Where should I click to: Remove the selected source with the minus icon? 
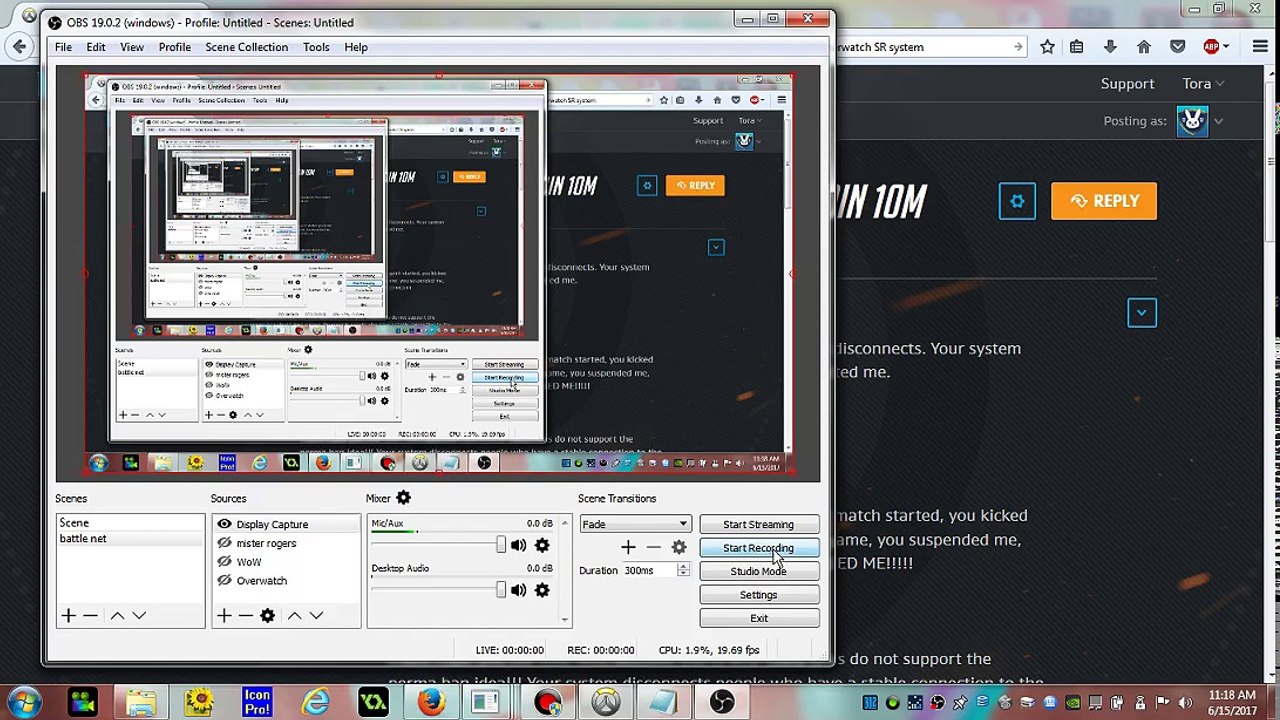tap(245, 616)
